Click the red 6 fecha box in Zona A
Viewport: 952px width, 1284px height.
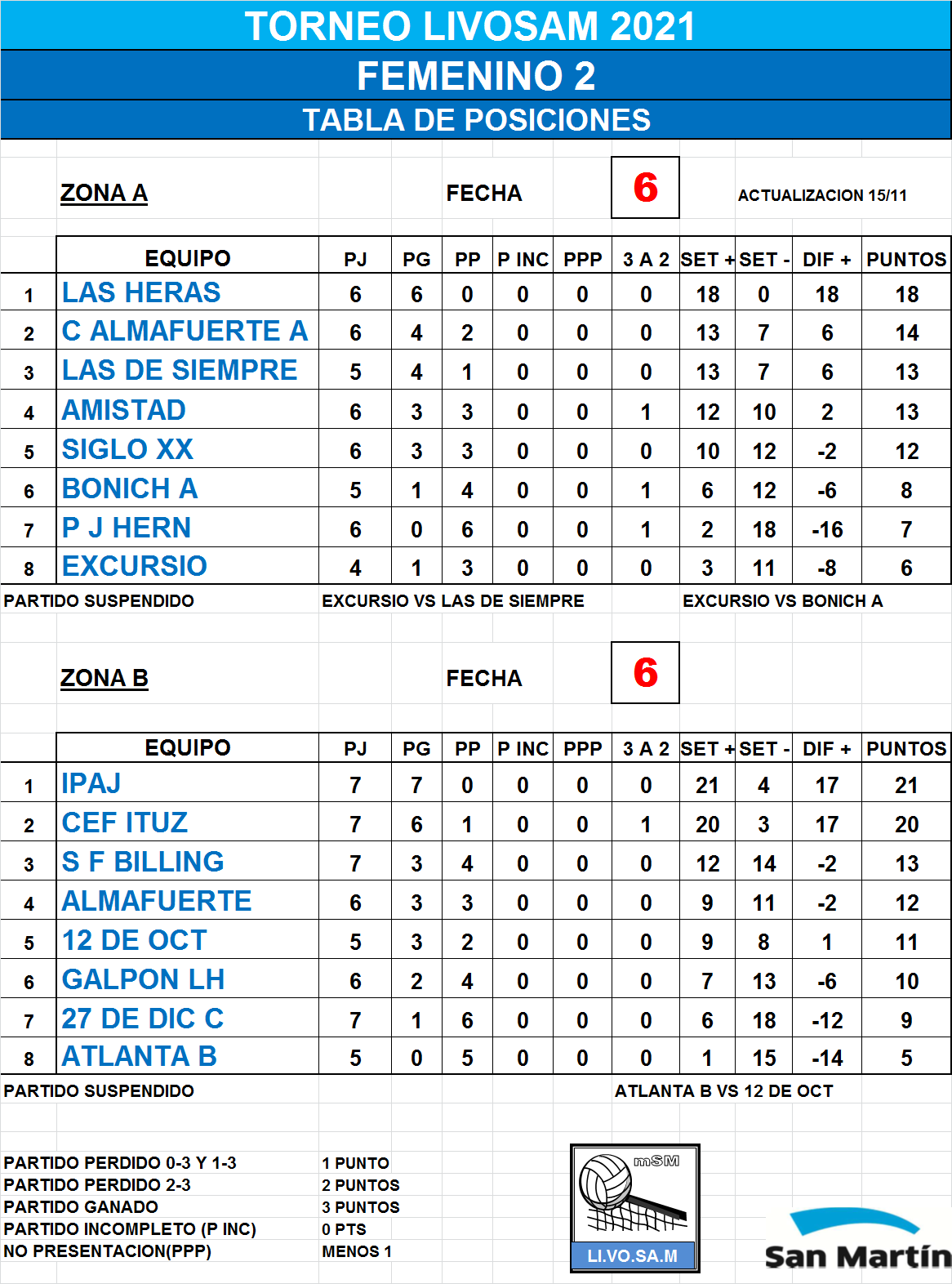[645, 188]
